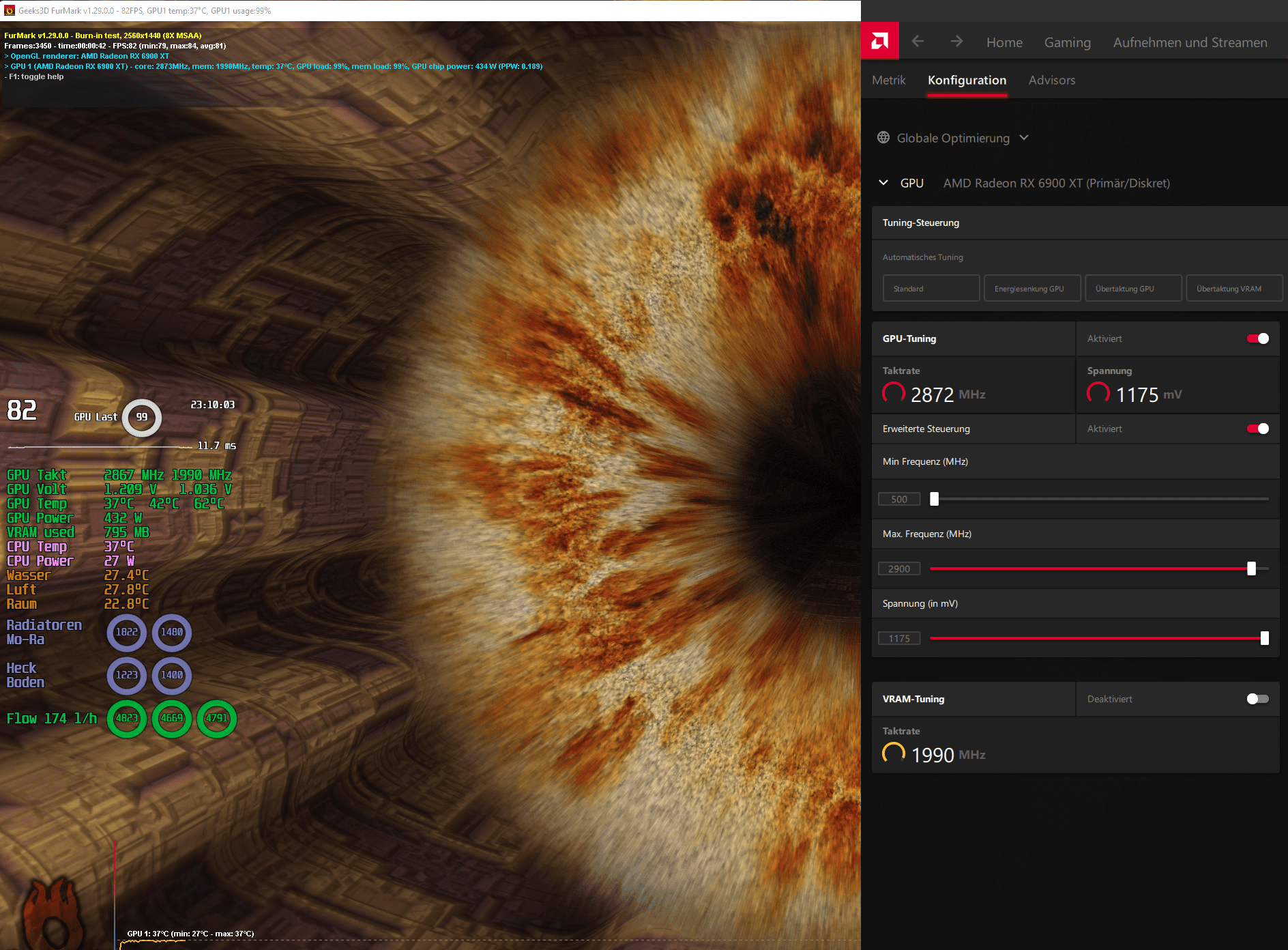
Task: Click the '795 MB' VRAM used value
Action: [x=126, y=532]
